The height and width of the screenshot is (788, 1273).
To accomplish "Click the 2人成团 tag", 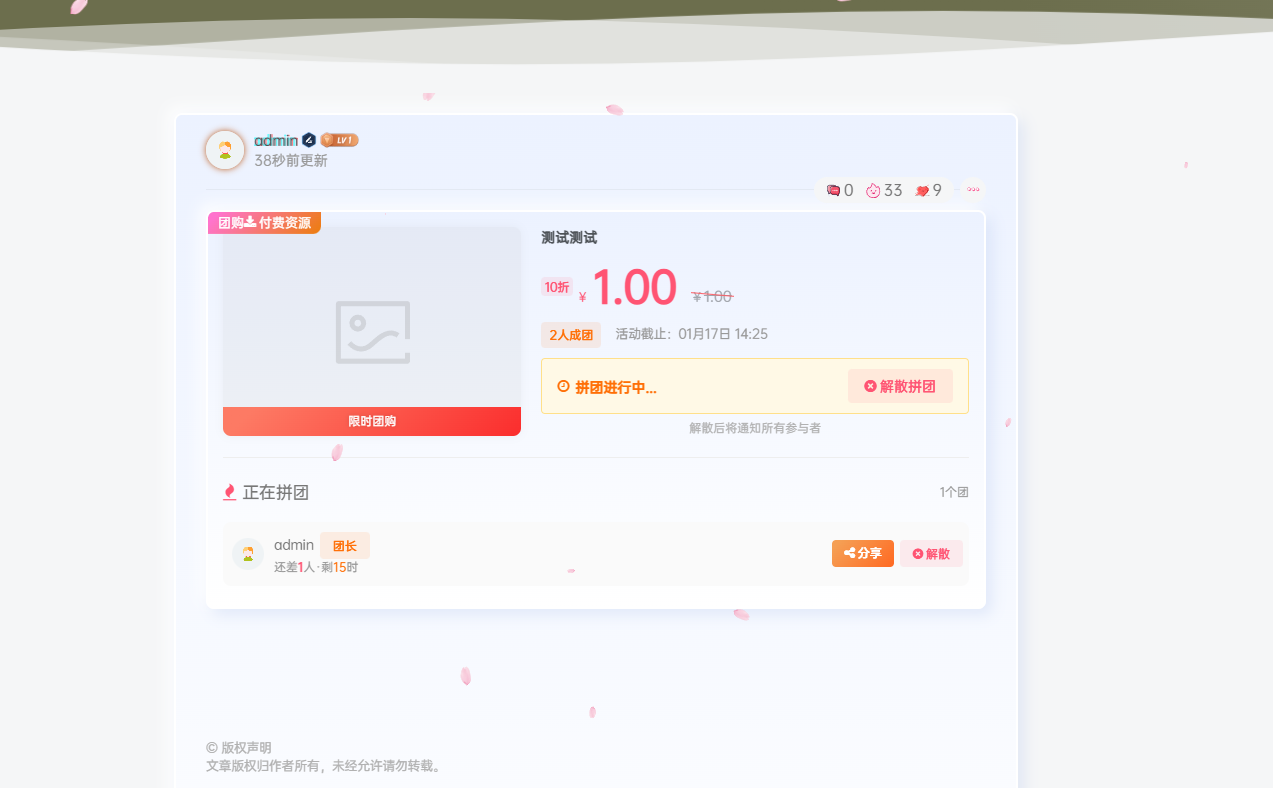I will pos(571,335).
